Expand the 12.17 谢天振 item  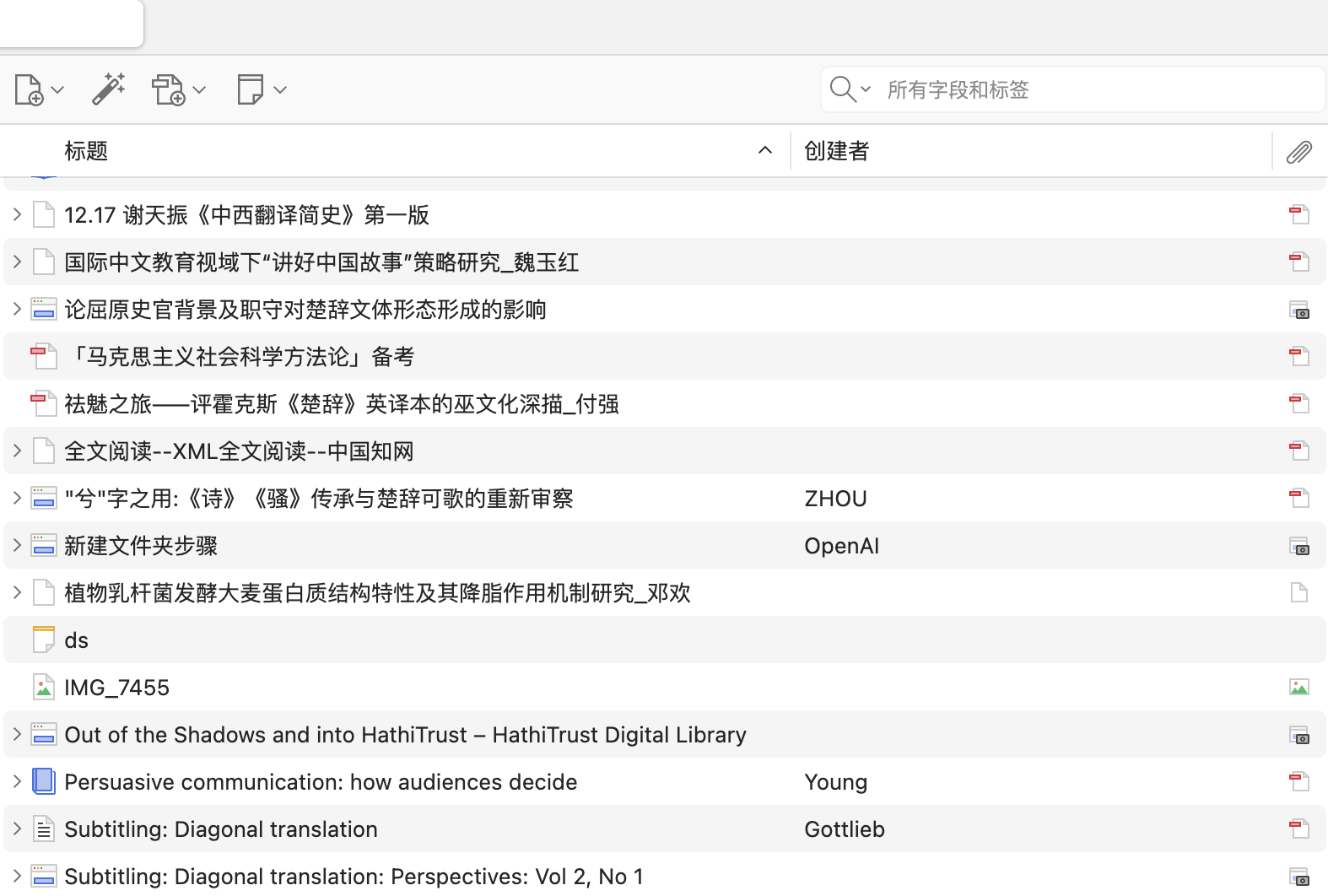[x=17, y=215]
